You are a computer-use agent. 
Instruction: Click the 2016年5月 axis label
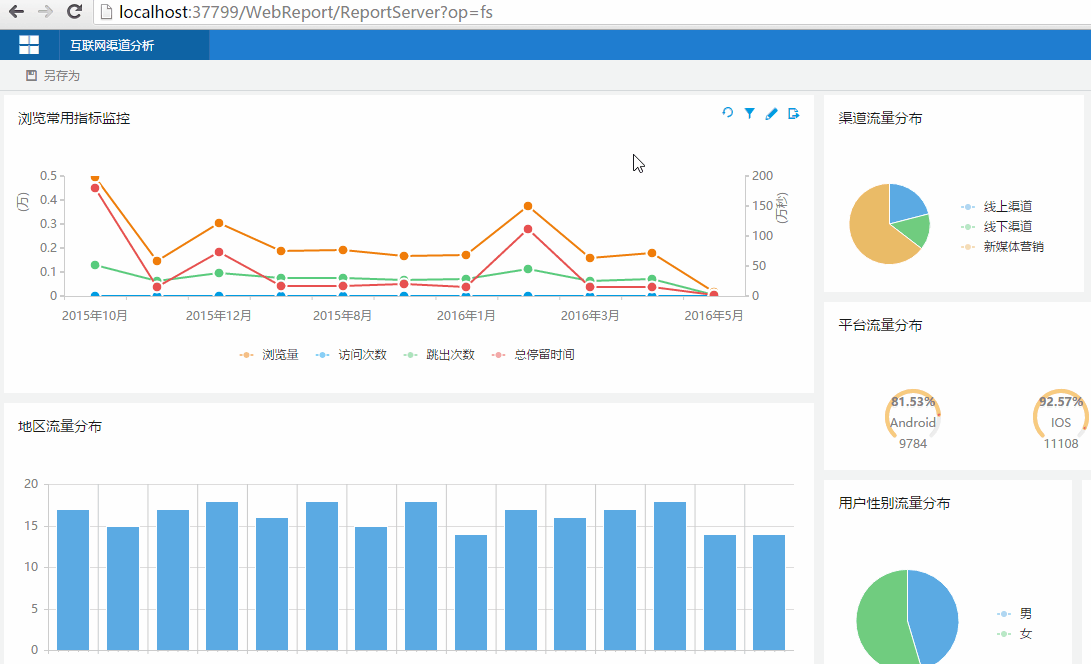click(714, 315)
